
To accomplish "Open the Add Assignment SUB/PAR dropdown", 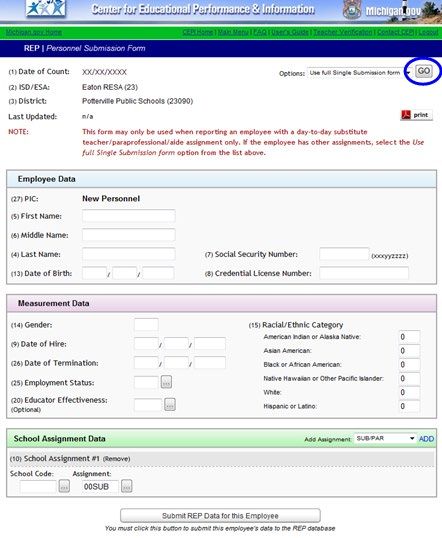I will pos(385,438).
